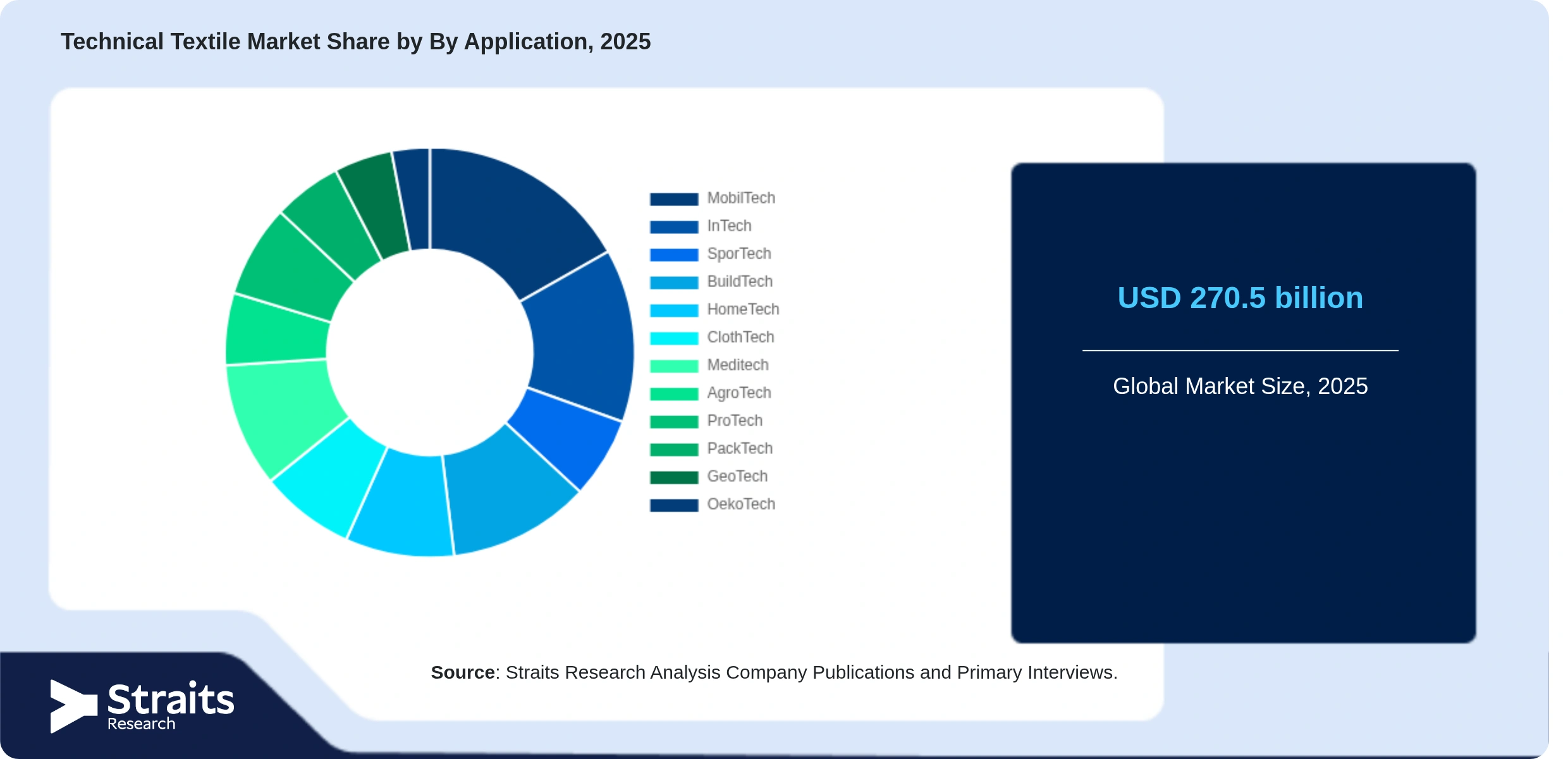
Task: Select the ProTech legend label
Action: click(735, 421)
